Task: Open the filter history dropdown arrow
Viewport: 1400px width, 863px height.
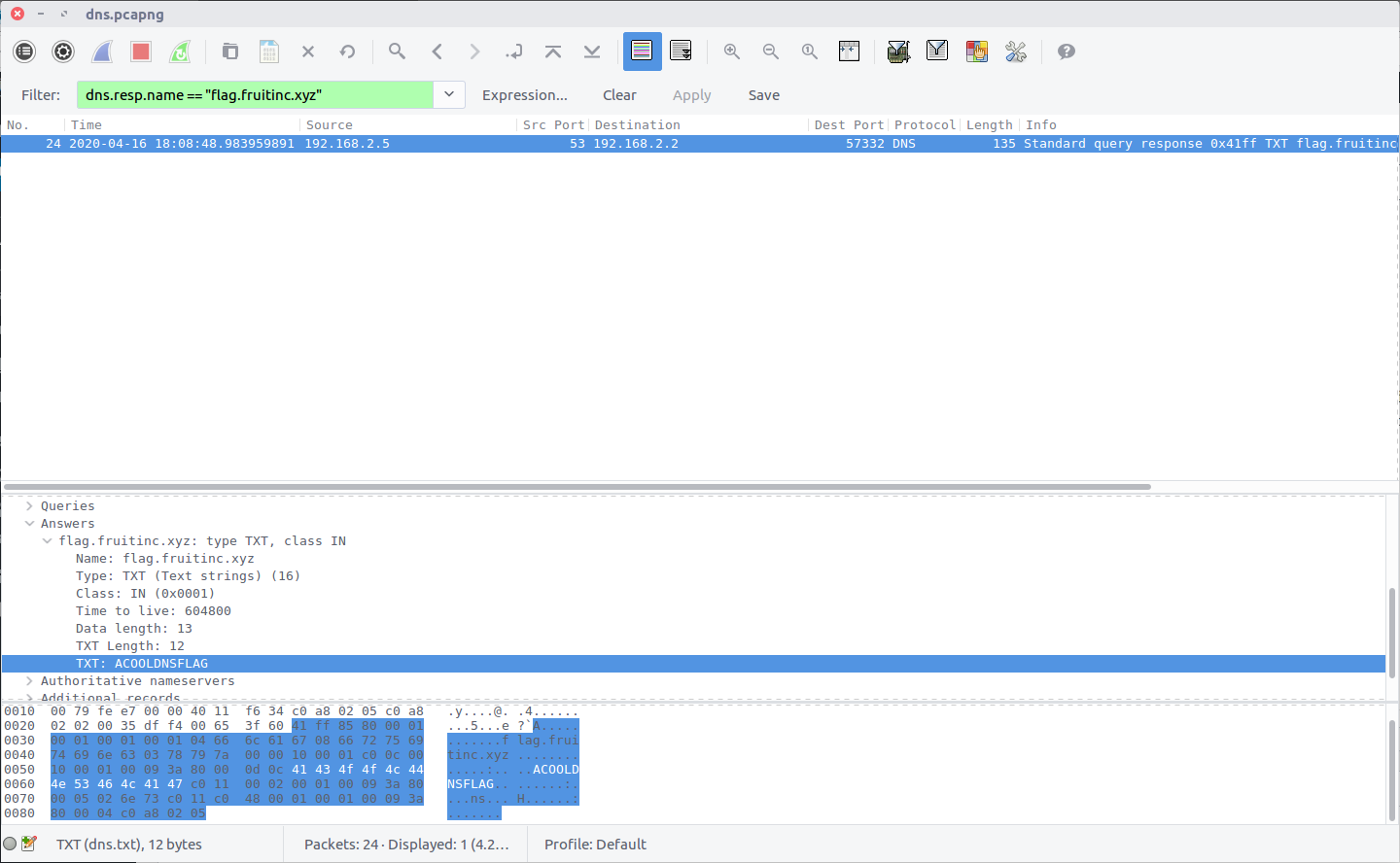Action: click(x=449, y=94)
